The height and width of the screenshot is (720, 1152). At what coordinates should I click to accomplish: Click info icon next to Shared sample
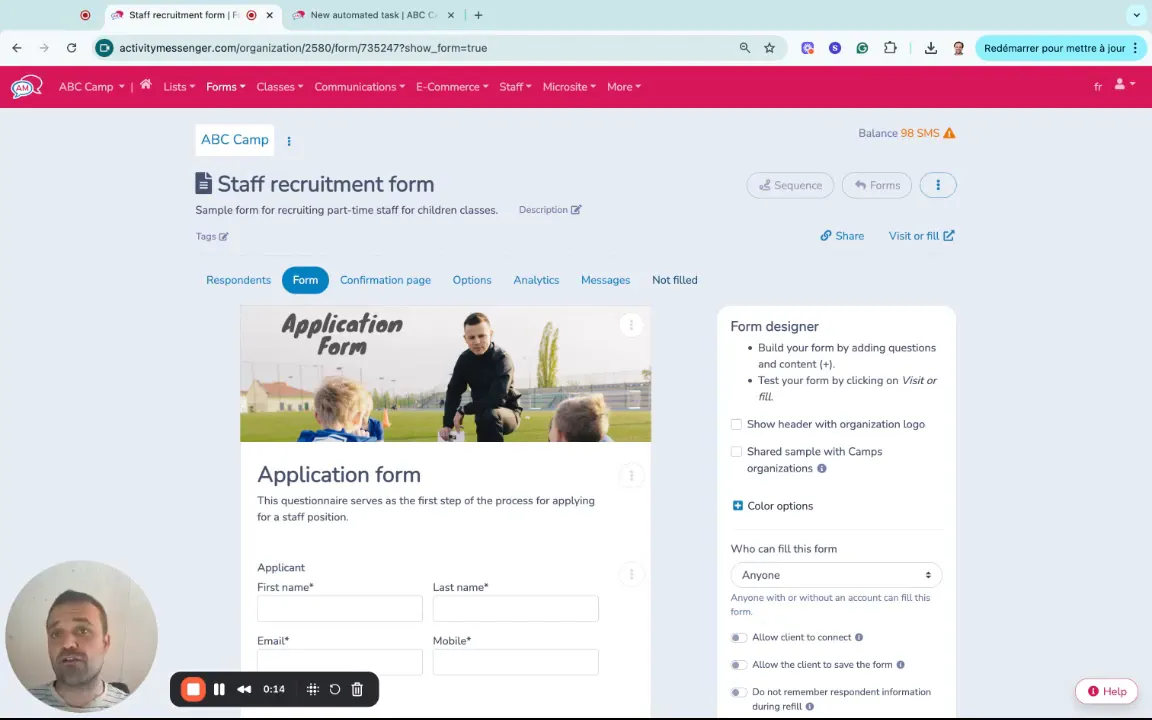coord(821,469)
